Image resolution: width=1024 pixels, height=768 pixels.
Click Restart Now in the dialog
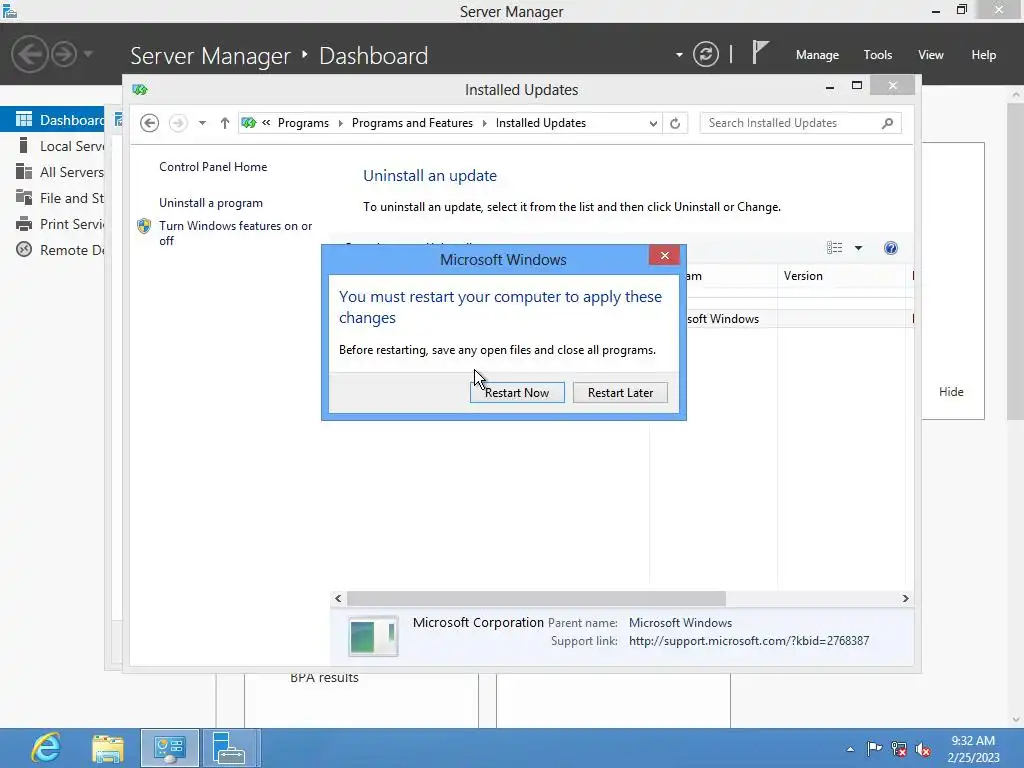(517, 392)
